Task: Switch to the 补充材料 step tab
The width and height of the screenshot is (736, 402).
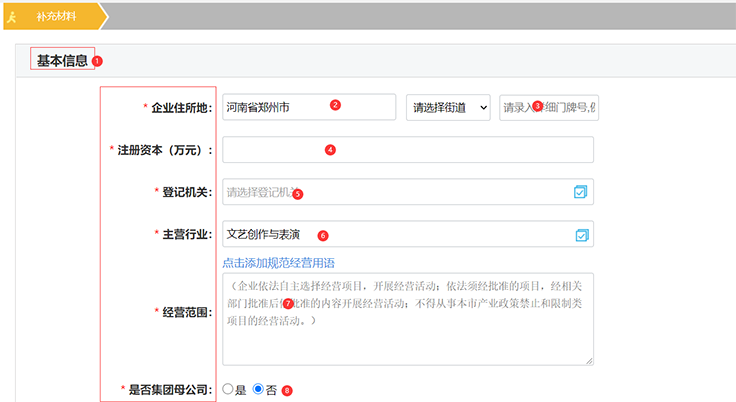Action: [56, 16]
